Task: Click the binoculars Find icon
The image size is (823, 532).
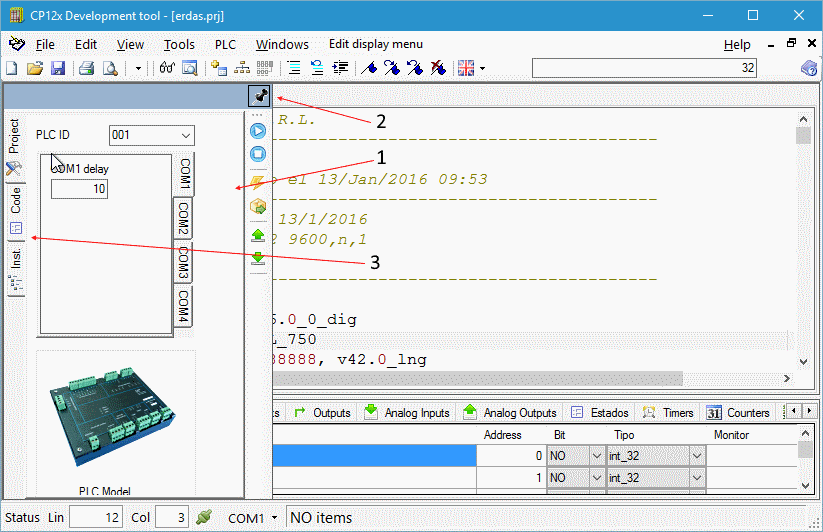Action: 167,68
